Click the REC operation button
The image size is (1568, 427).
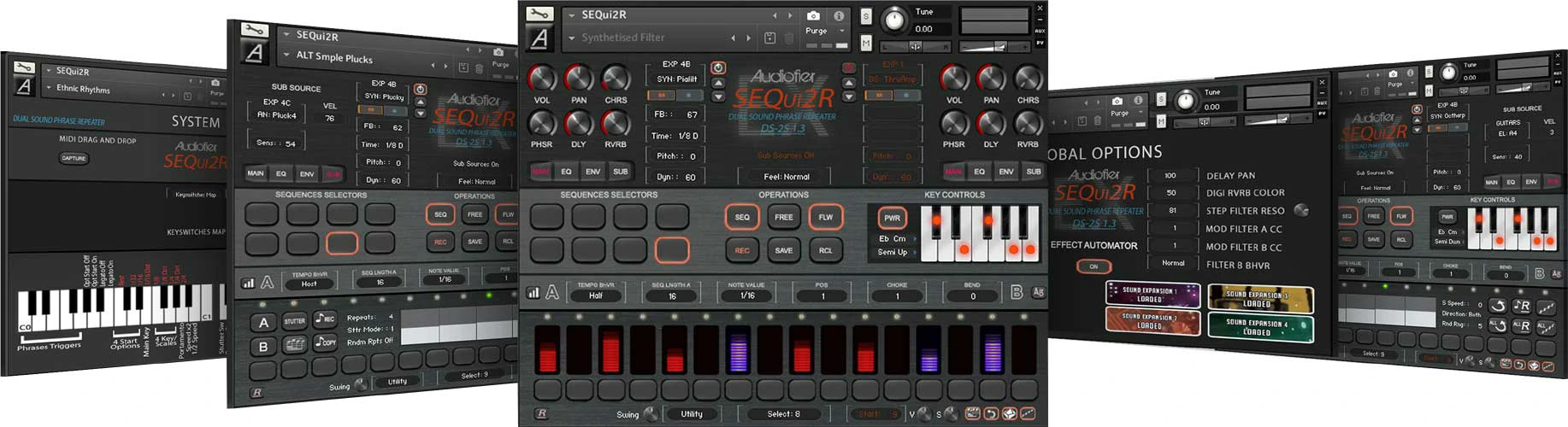(x=742, y=250)
